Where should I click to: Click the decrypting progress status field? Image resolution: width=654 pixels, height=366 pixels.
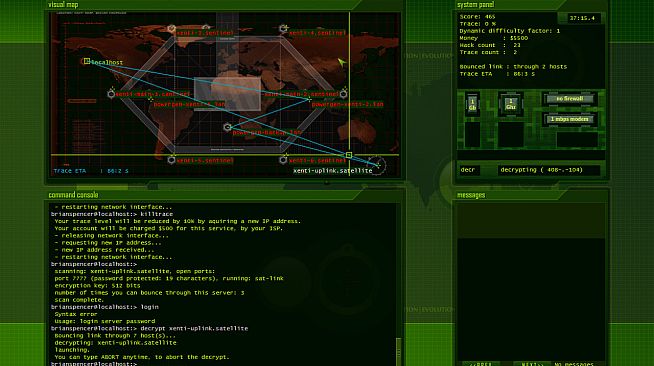pos(548,170)
